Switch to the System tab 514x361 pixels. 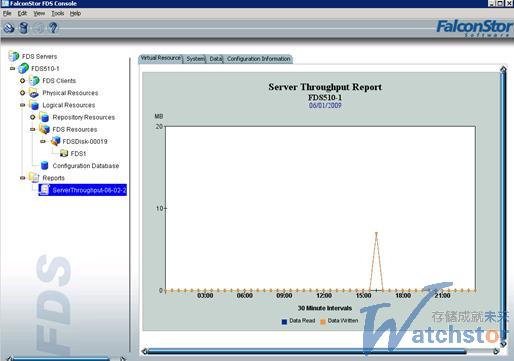click(x=195, y=59)
